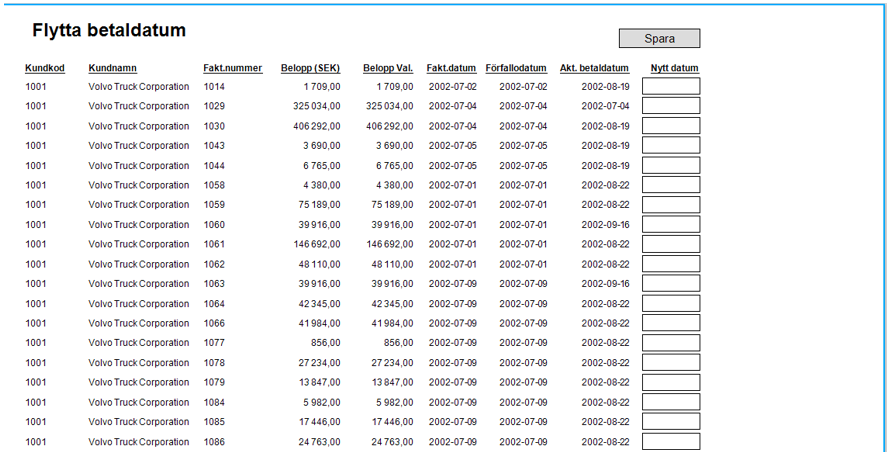Click the Förfallodatum column header

(x=516, y=68)
